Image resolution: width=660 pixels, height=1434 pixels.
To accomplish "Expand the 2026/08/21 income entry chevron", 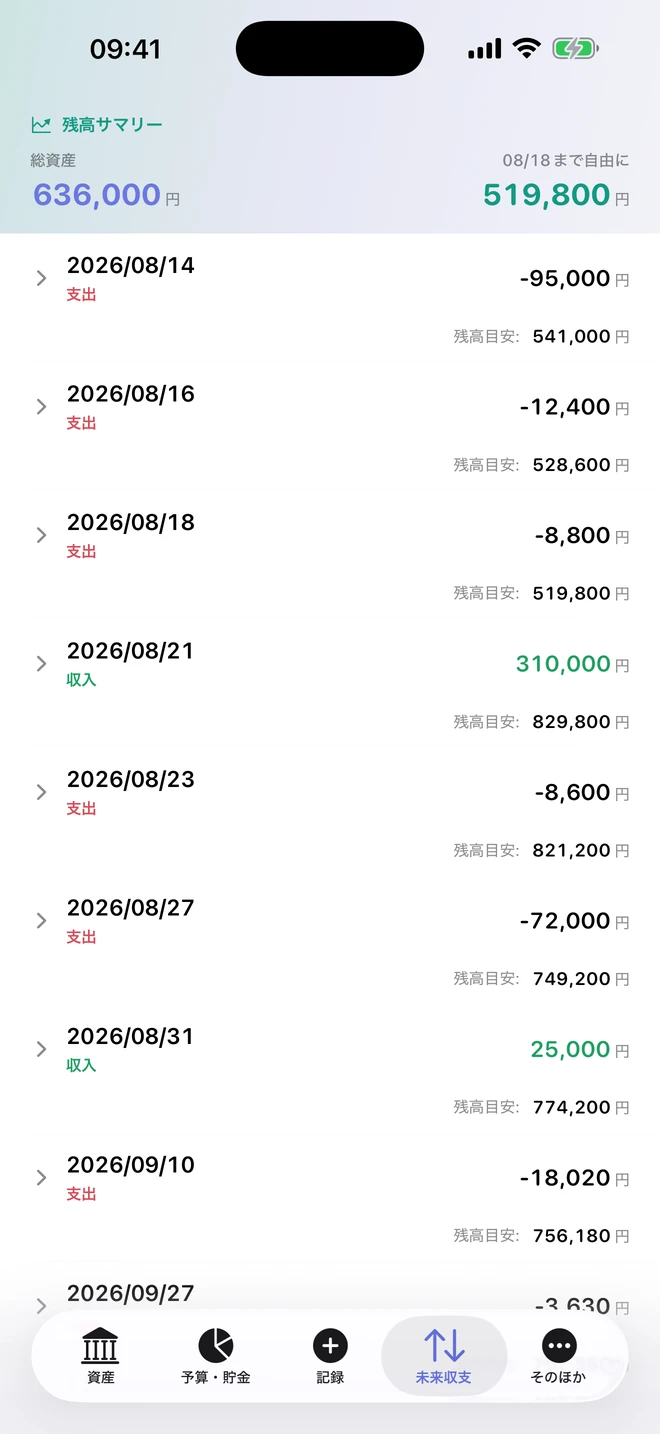I will [x=41, y=663].
